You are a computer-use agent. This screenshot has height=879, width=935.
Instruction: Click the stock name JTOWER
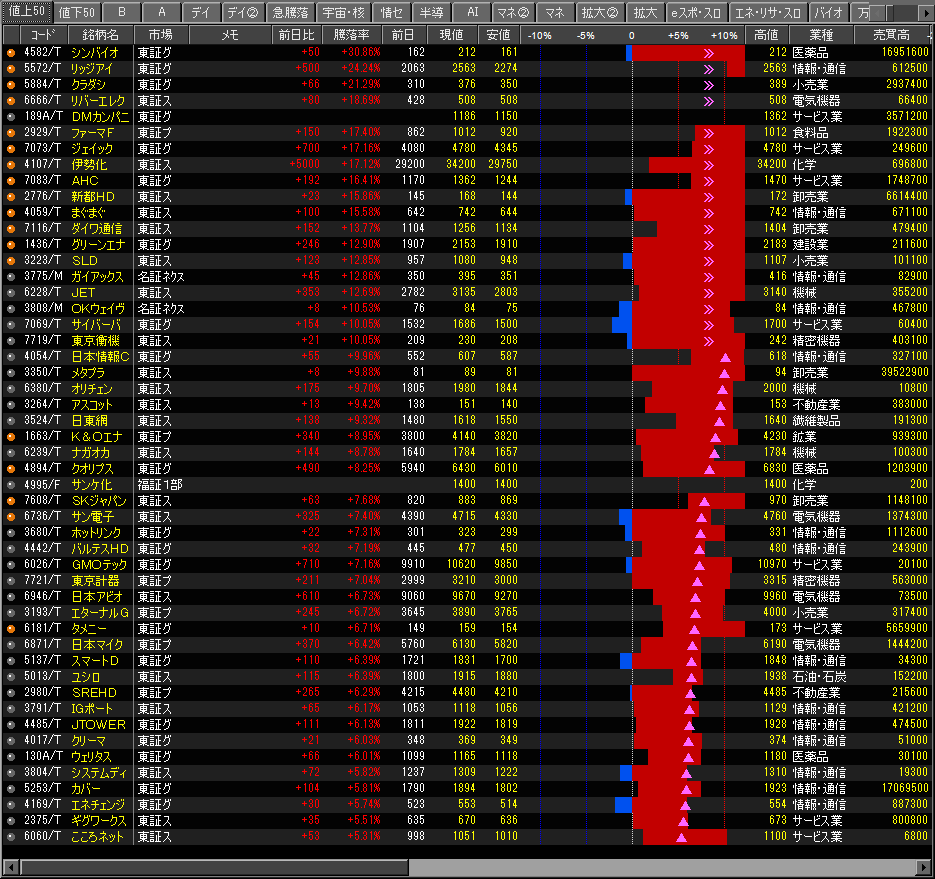(98, 725)
